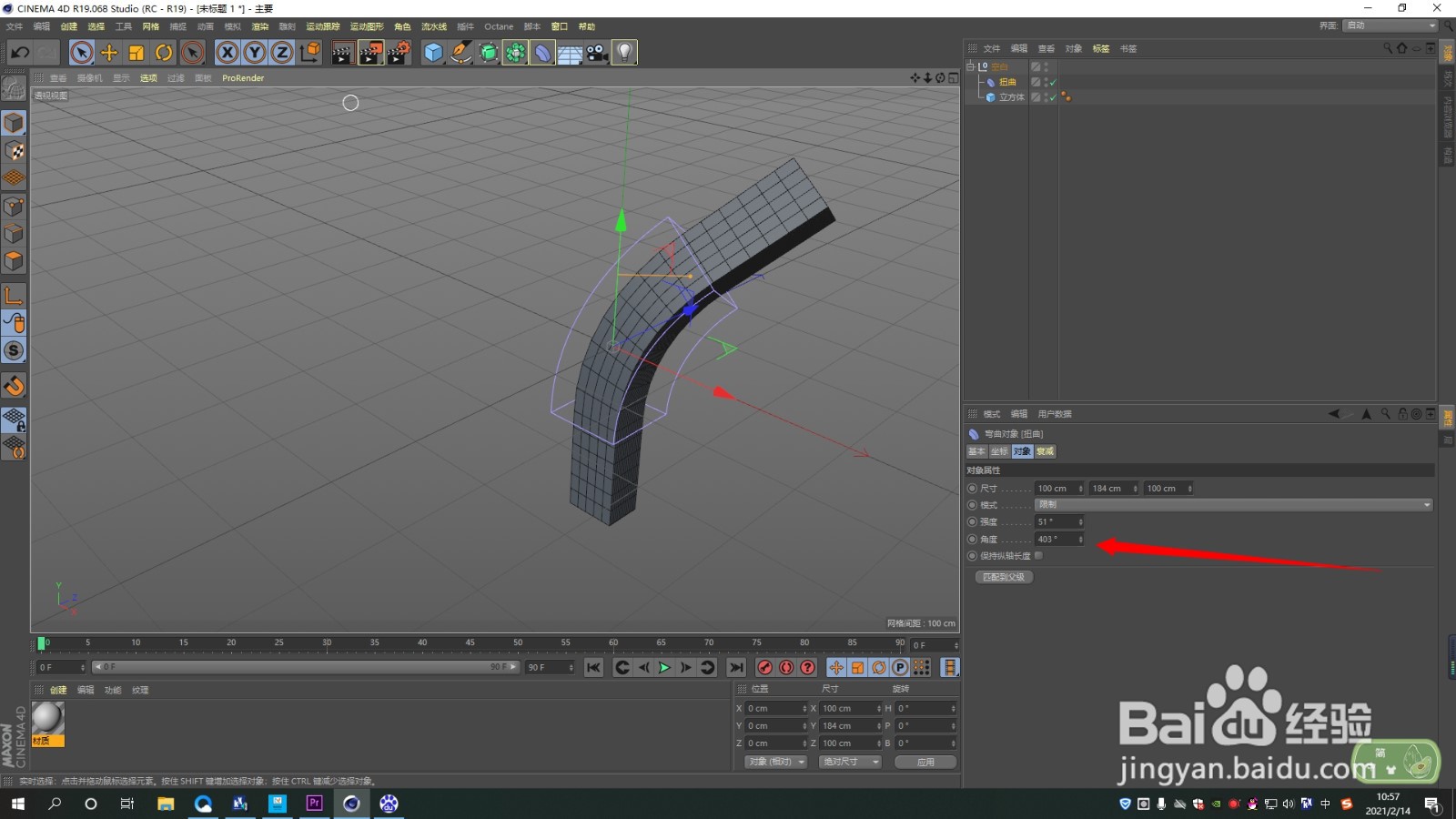This screenshot has height=819, width=1456.
Task: Select Texture mode checkerboard cube icon
Action: tap(14, 151)
